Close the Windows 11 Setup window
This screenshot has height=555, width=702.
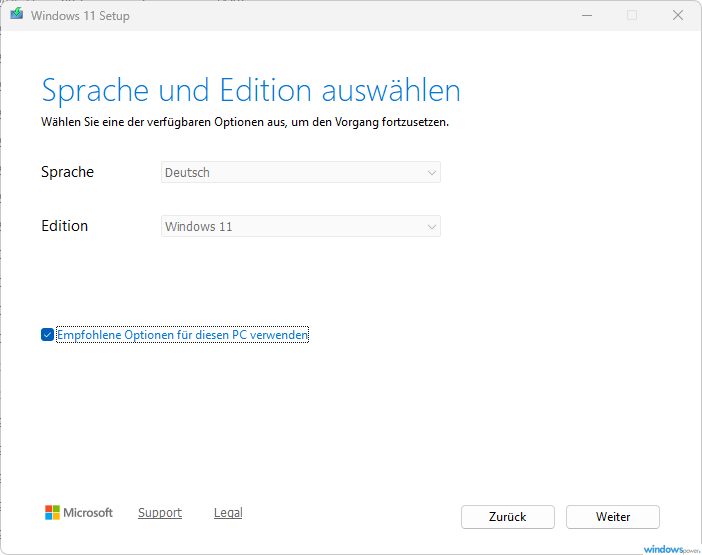click(678, 16)
